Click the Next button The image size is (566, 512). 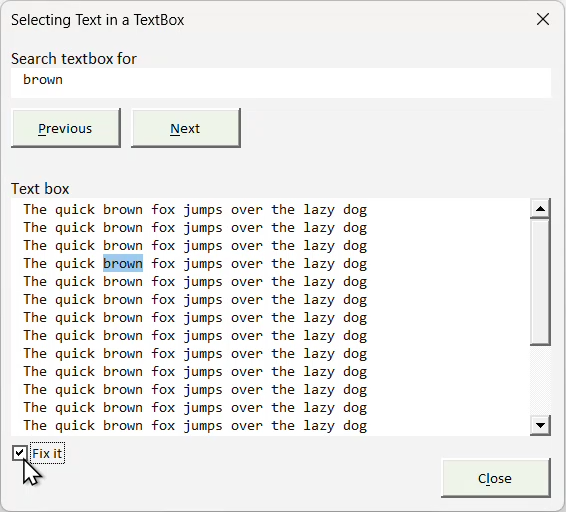(186, 128)
